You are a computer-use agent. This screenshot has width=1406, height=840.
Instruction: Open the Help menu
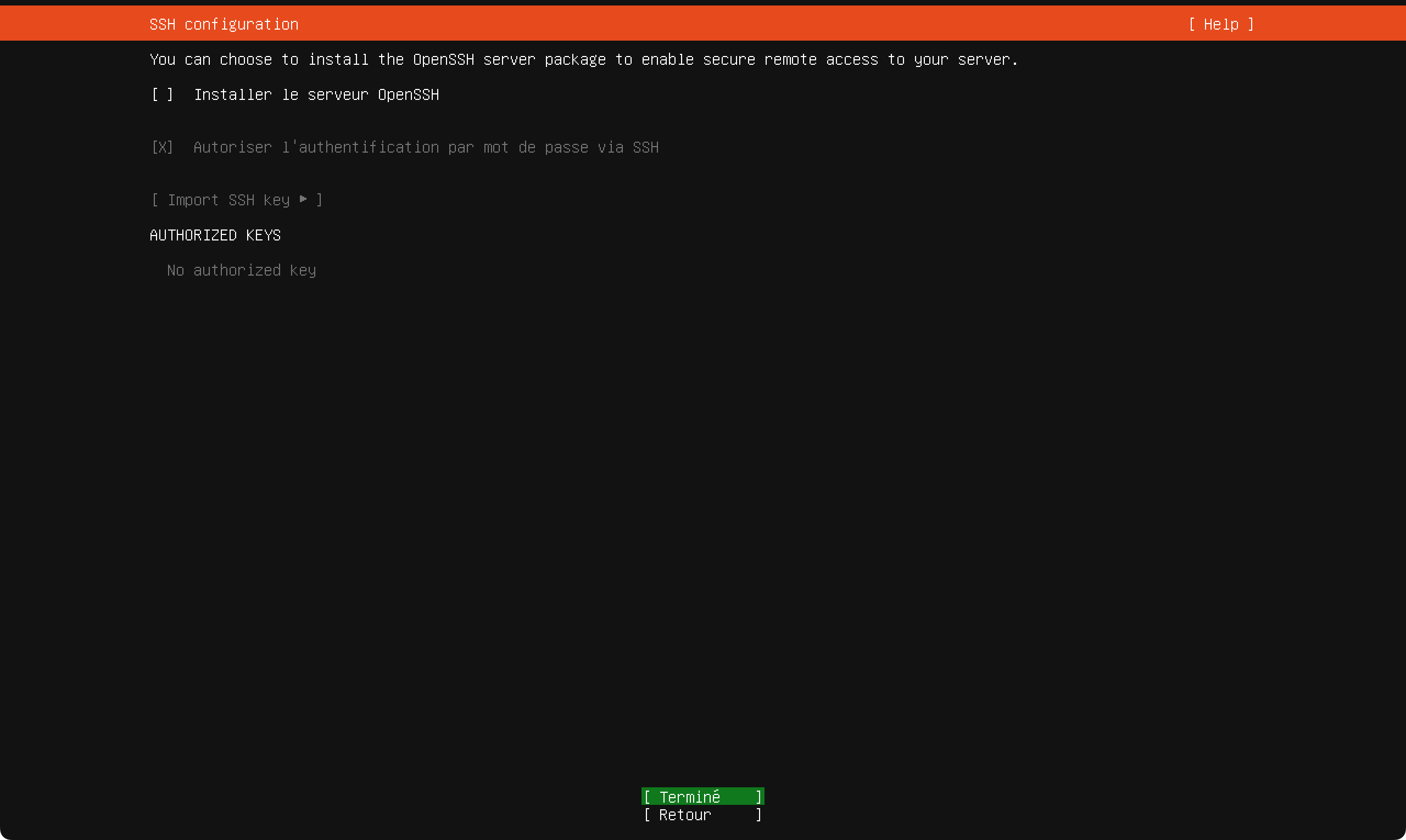[1220, 24]
